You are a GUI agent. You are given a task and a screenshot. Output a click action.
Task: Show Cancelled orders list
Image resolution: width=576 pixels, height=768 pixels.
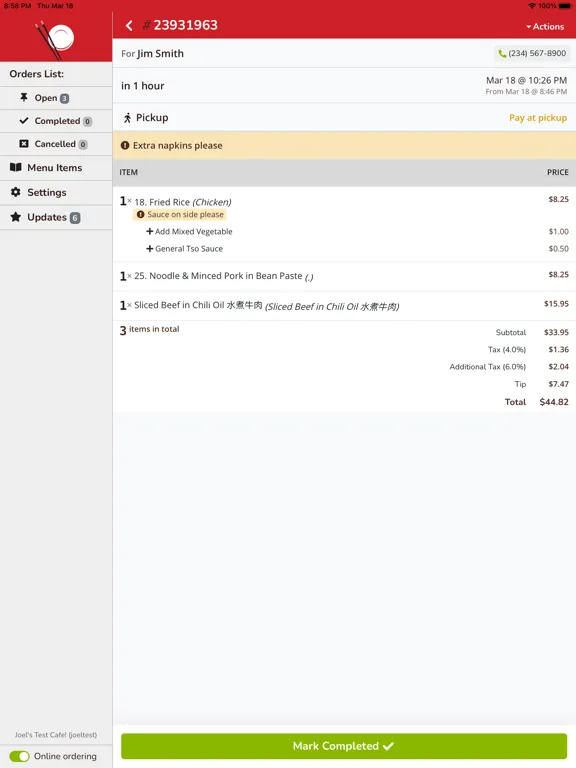pos(56,144)
